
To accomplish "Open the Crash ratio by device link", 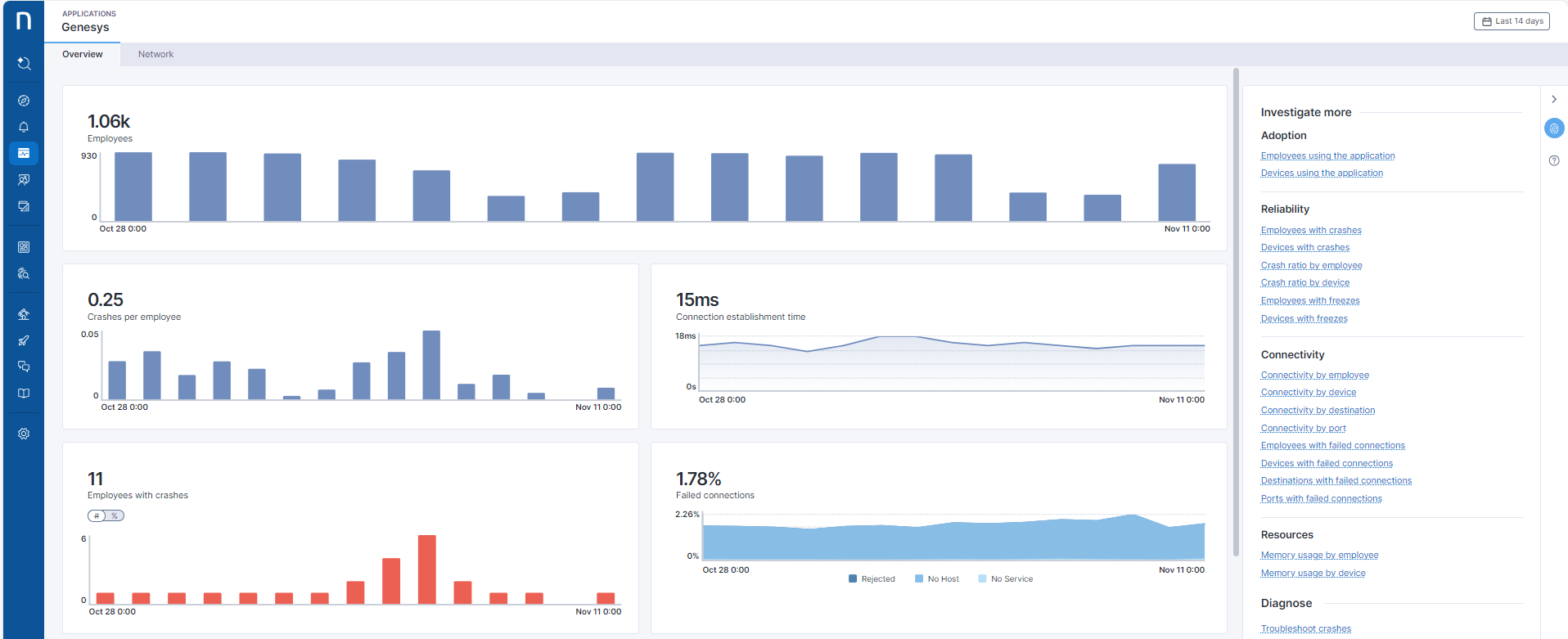I will point(1304,283).
